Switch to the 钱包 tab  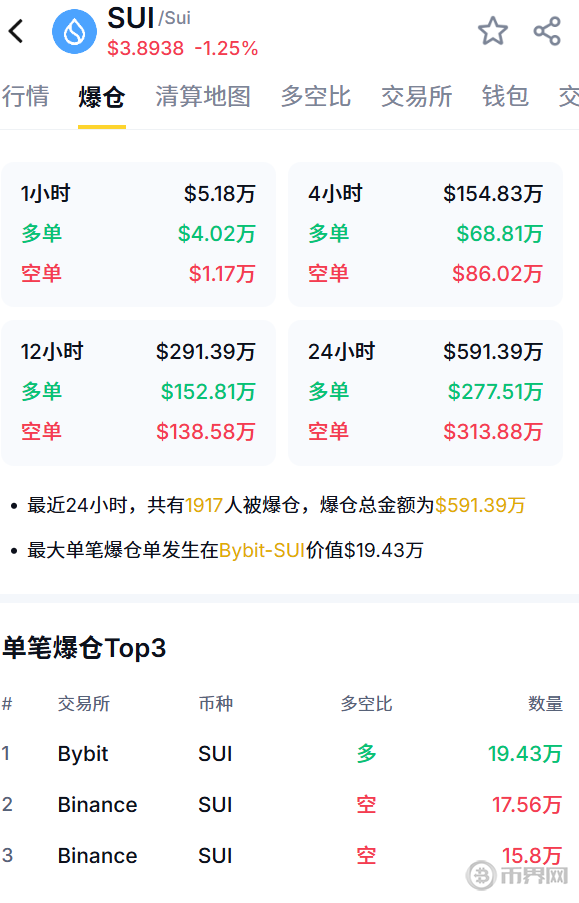(x=505, y=96)
